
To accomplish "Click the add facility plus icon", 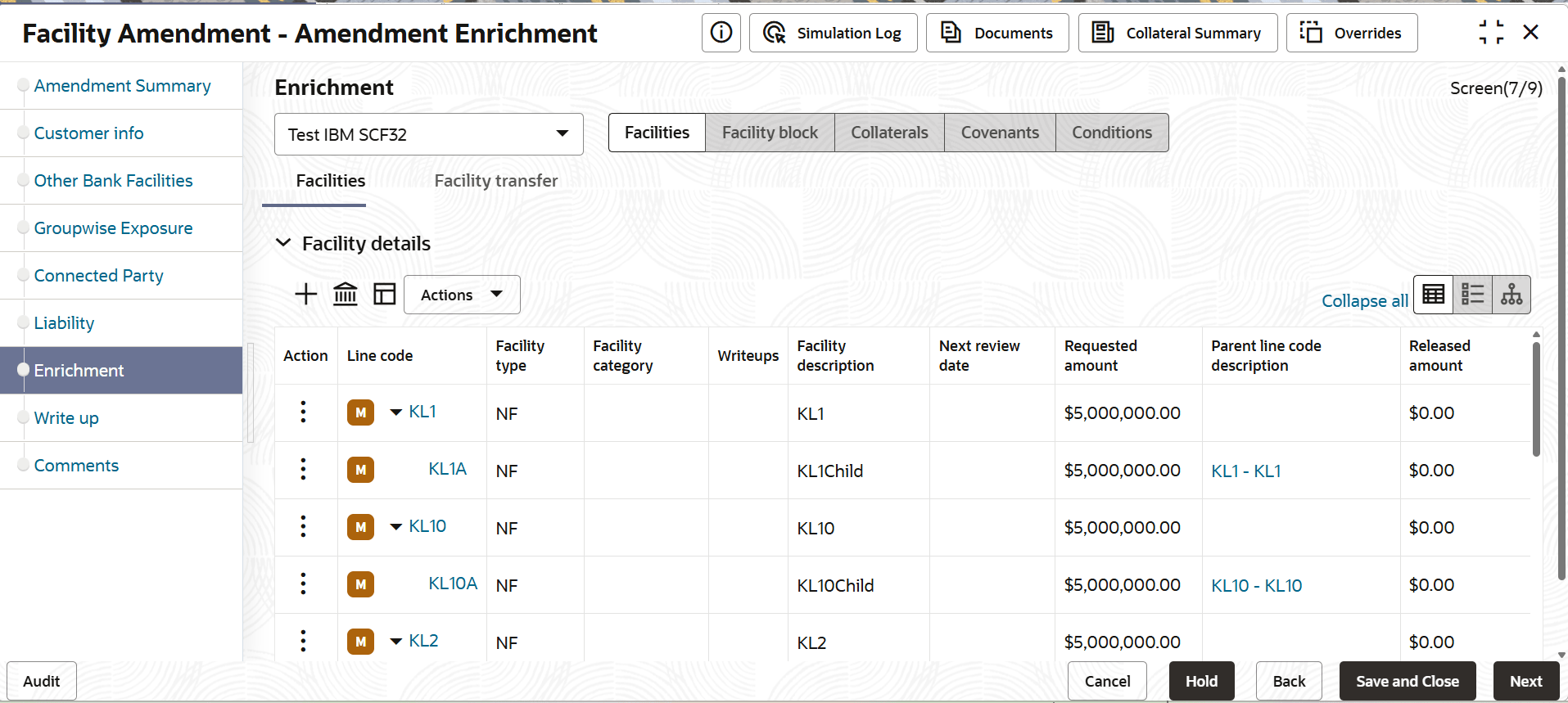I will pyautogui.click(x=305, y=295).
